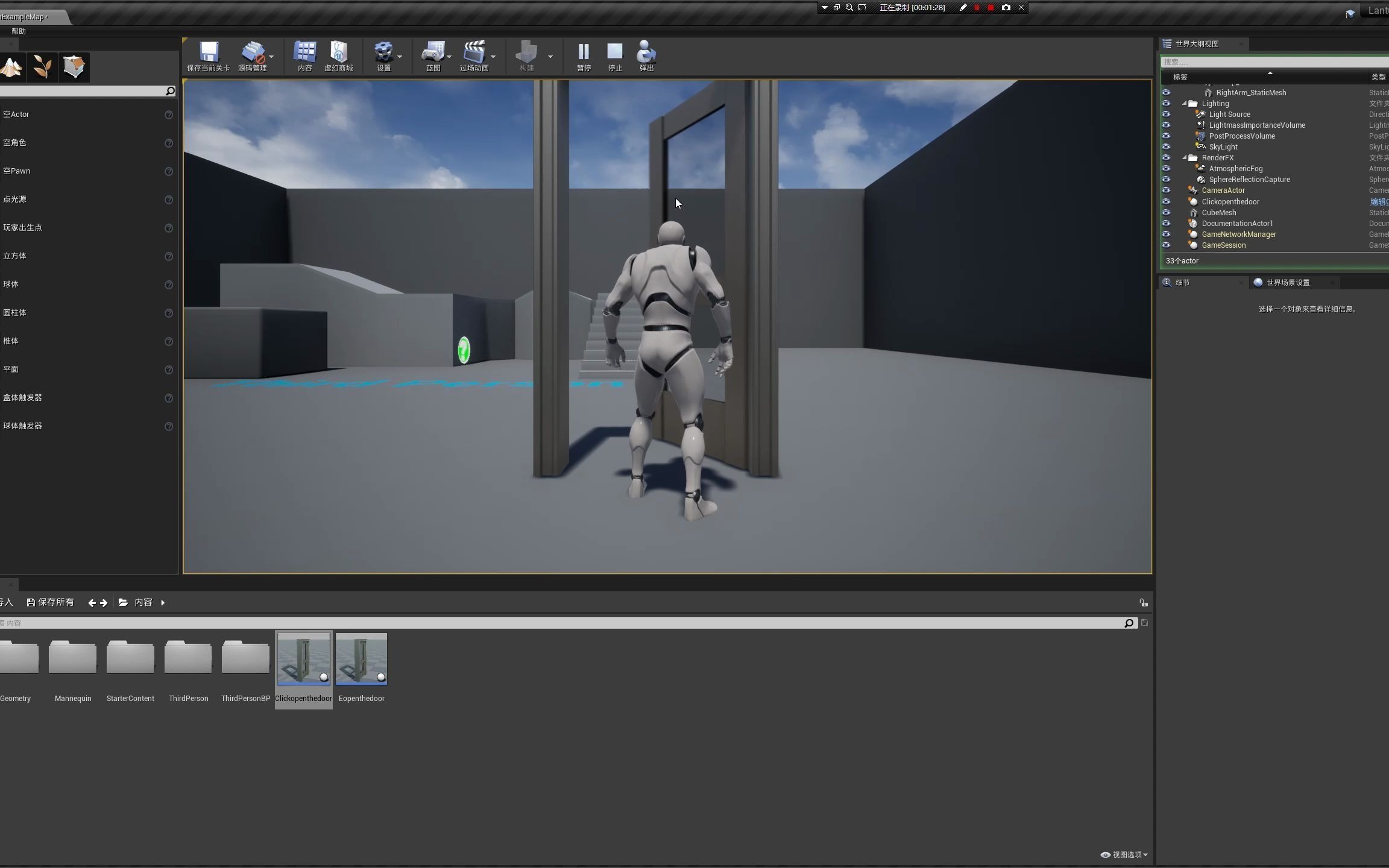
Task: Open the 虚幻商城 Marketplace icon
Action: coord(338,54)
